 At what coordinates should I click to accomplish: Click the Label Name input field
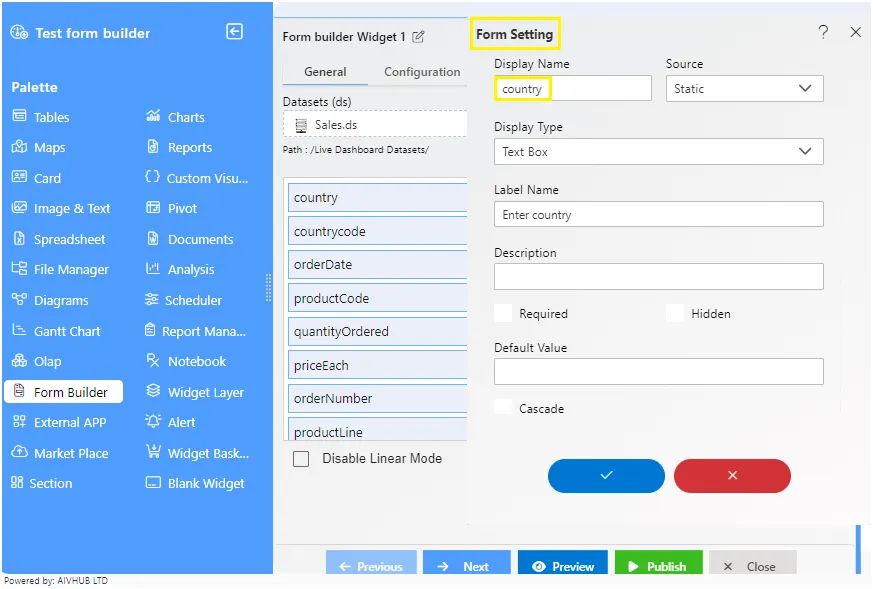(x=658, y=214)
